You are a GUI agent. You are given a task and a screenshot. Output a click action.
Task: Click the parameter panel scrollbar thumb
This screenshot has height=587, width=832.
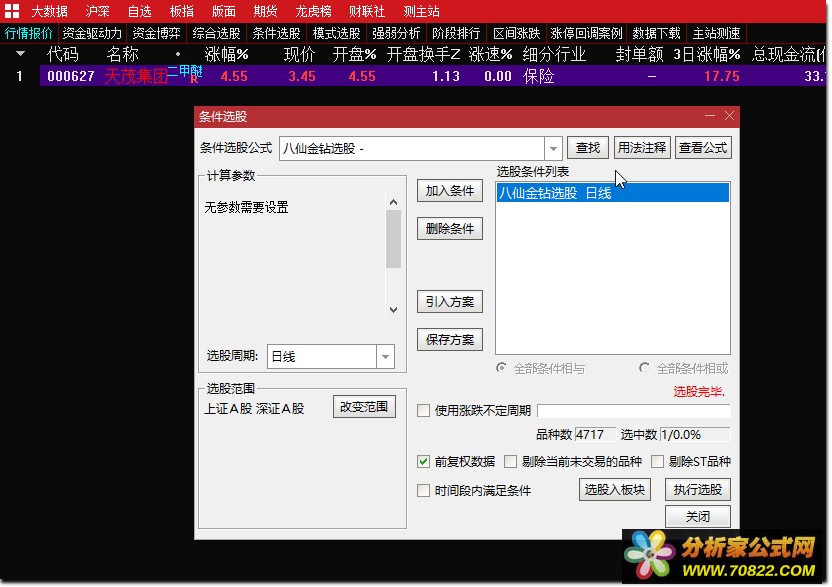(393, 239)
